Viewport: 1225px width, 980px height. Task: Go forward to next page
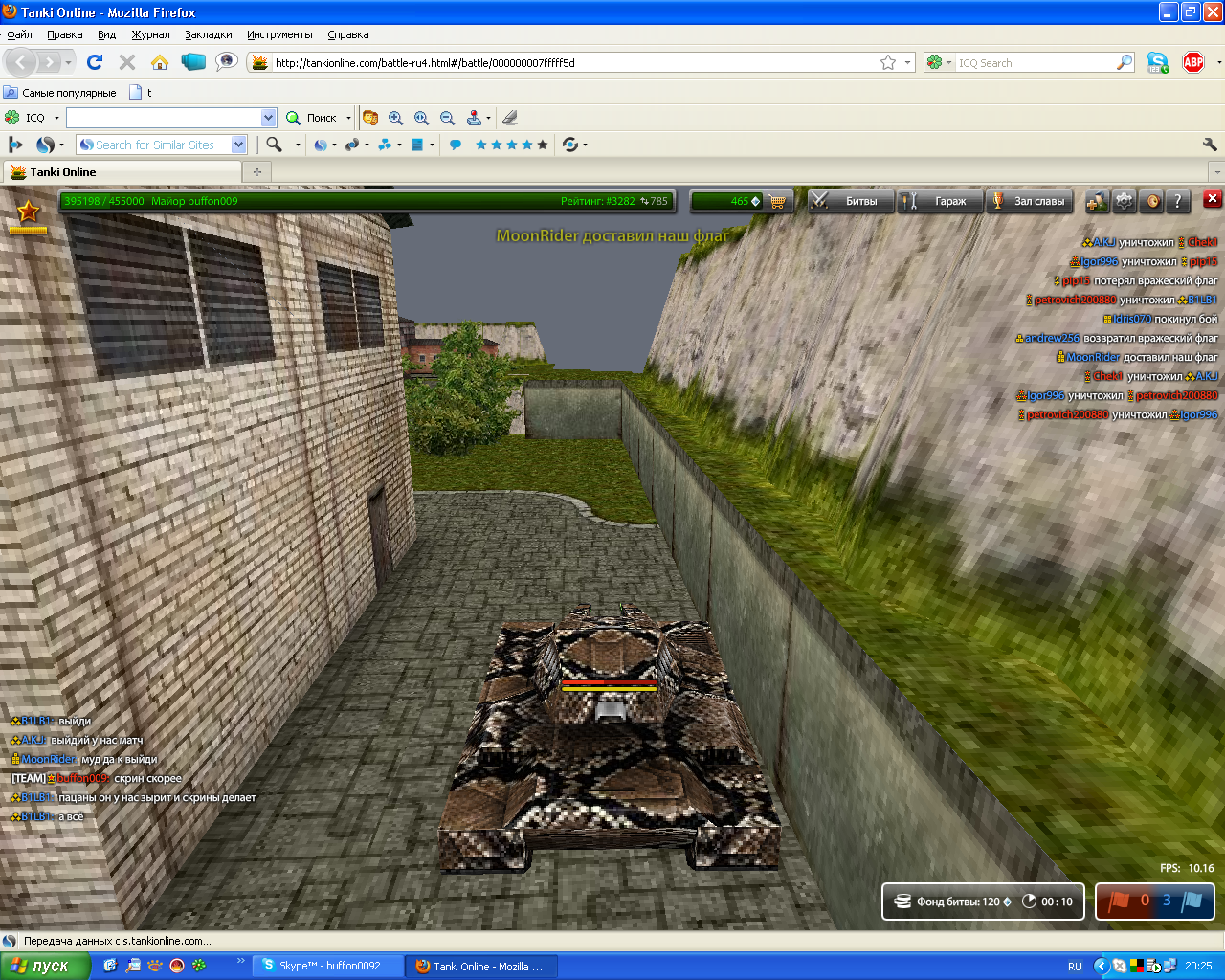[49, 62]
